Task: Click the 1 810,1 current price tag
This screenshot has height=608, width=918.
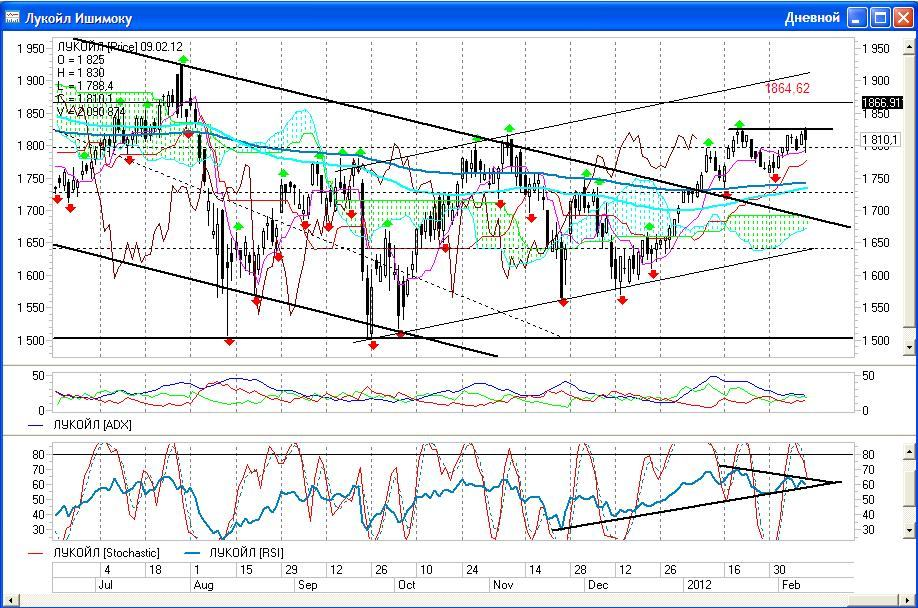Action: pyautogui.click(x=880, y=140)
